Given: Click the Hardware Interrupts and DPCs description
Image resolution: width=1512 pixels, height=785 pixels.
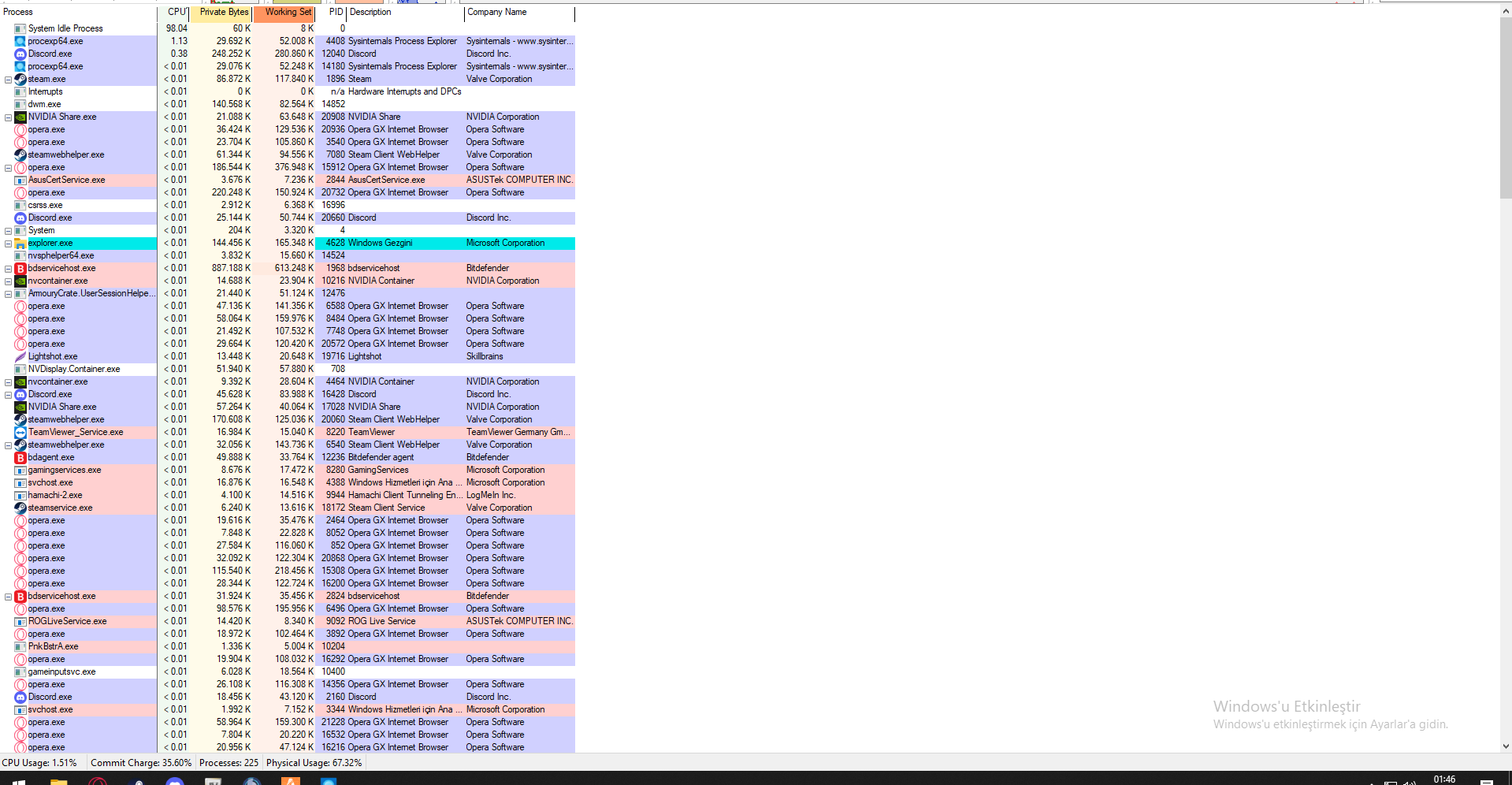Looking at the screenshot, I should click(x=405, y=91).
